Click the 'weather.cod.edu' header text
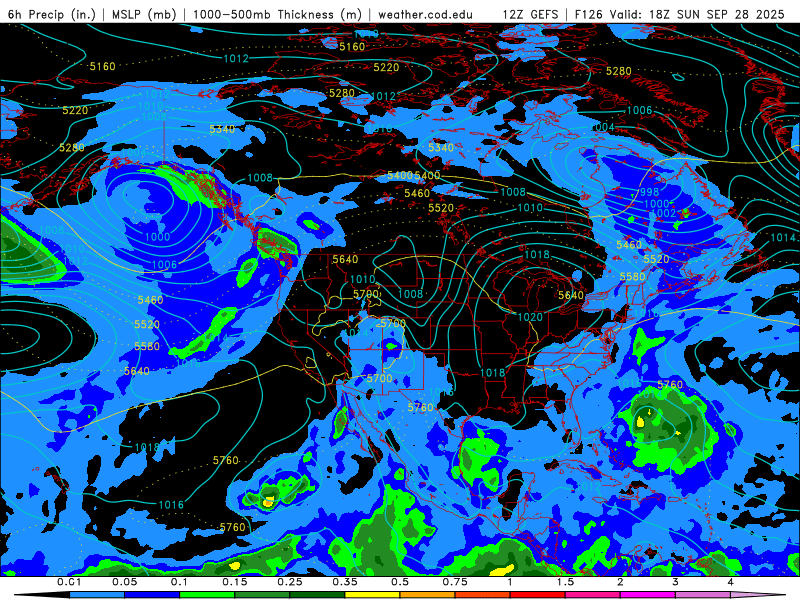This screenshot has height=600, width=800. 425,14
